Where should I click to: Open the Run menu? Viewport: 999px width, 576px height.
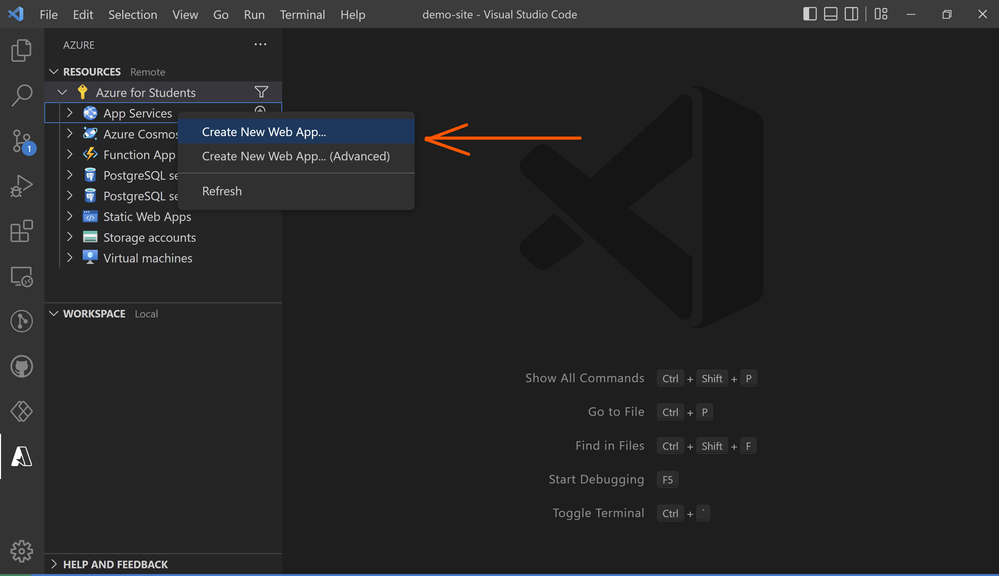(254, 14)
